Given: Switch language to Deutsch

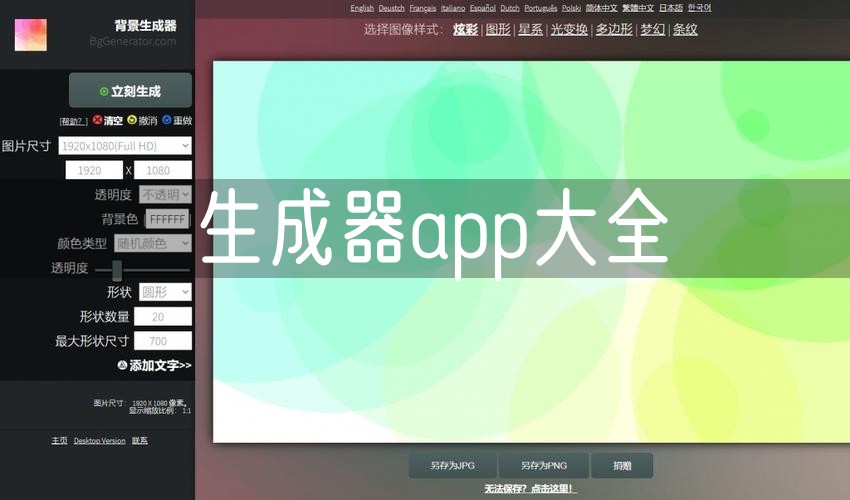Looking at the screenshot, I should (x=391, y=8).
